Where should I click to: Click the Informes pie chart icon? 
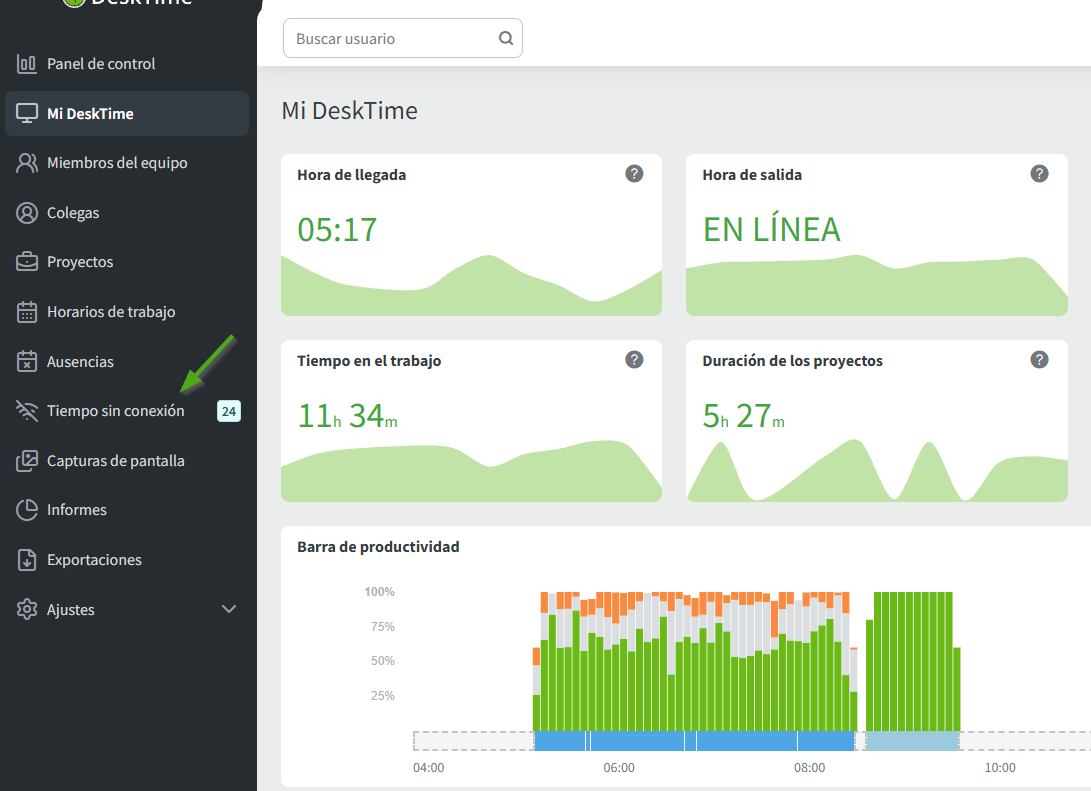click(x=27, y=510)
